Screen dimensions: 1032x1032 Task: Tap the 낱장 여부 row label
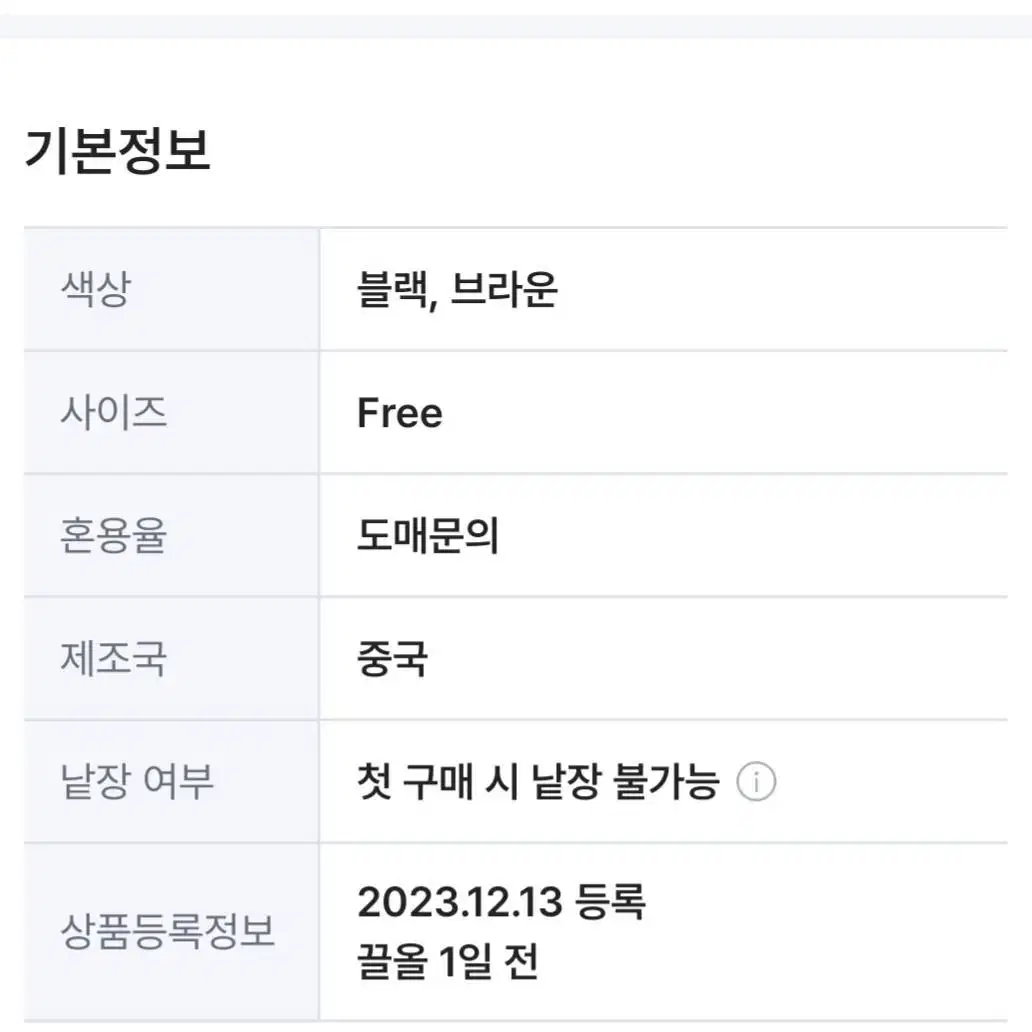[137, 781]
